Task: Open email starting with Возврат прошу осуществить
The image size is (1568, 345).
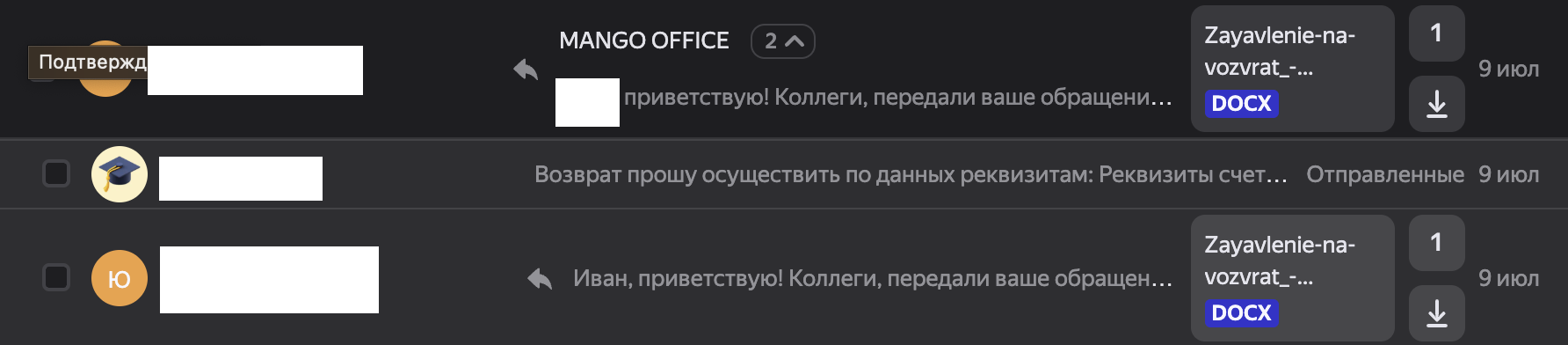Action: click(x=911, y=174)
